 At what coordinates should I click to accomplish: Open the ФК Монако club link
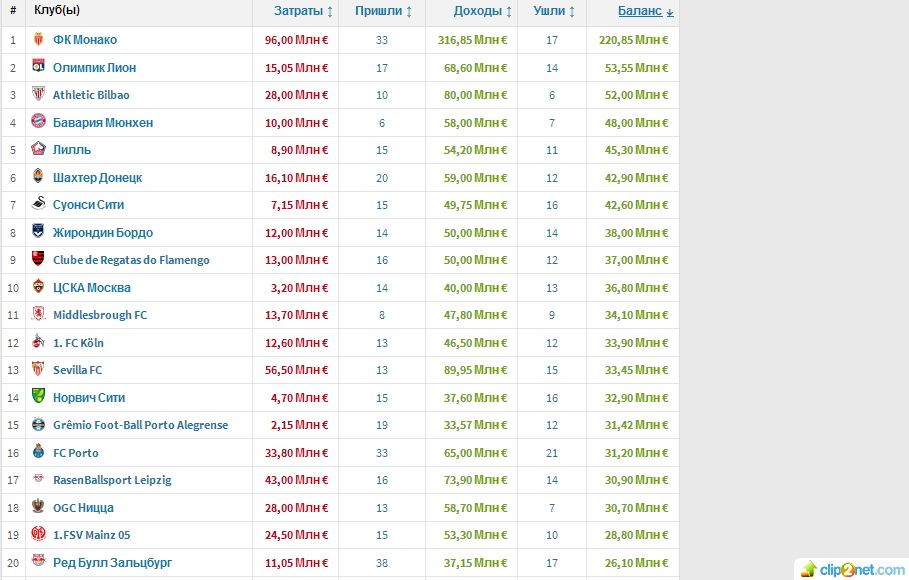(85, 40)
